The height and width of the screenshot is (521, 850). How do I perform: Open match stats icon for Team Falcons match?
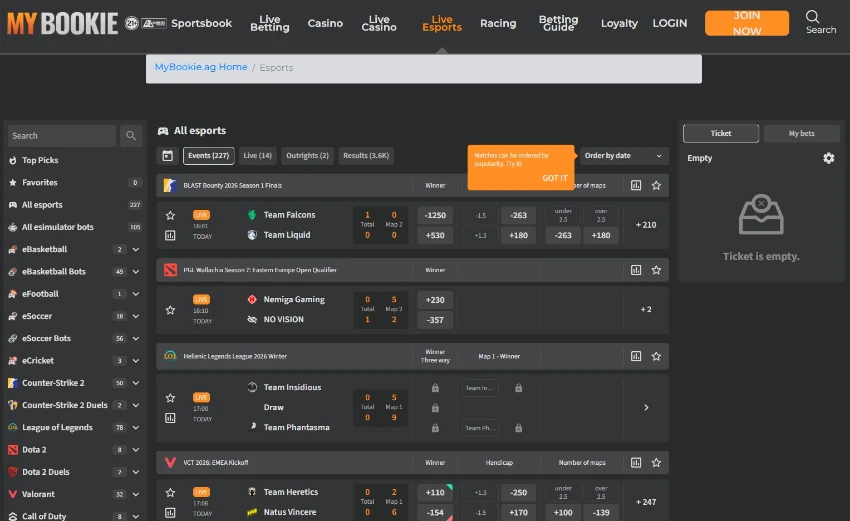(x=170, y=235)
